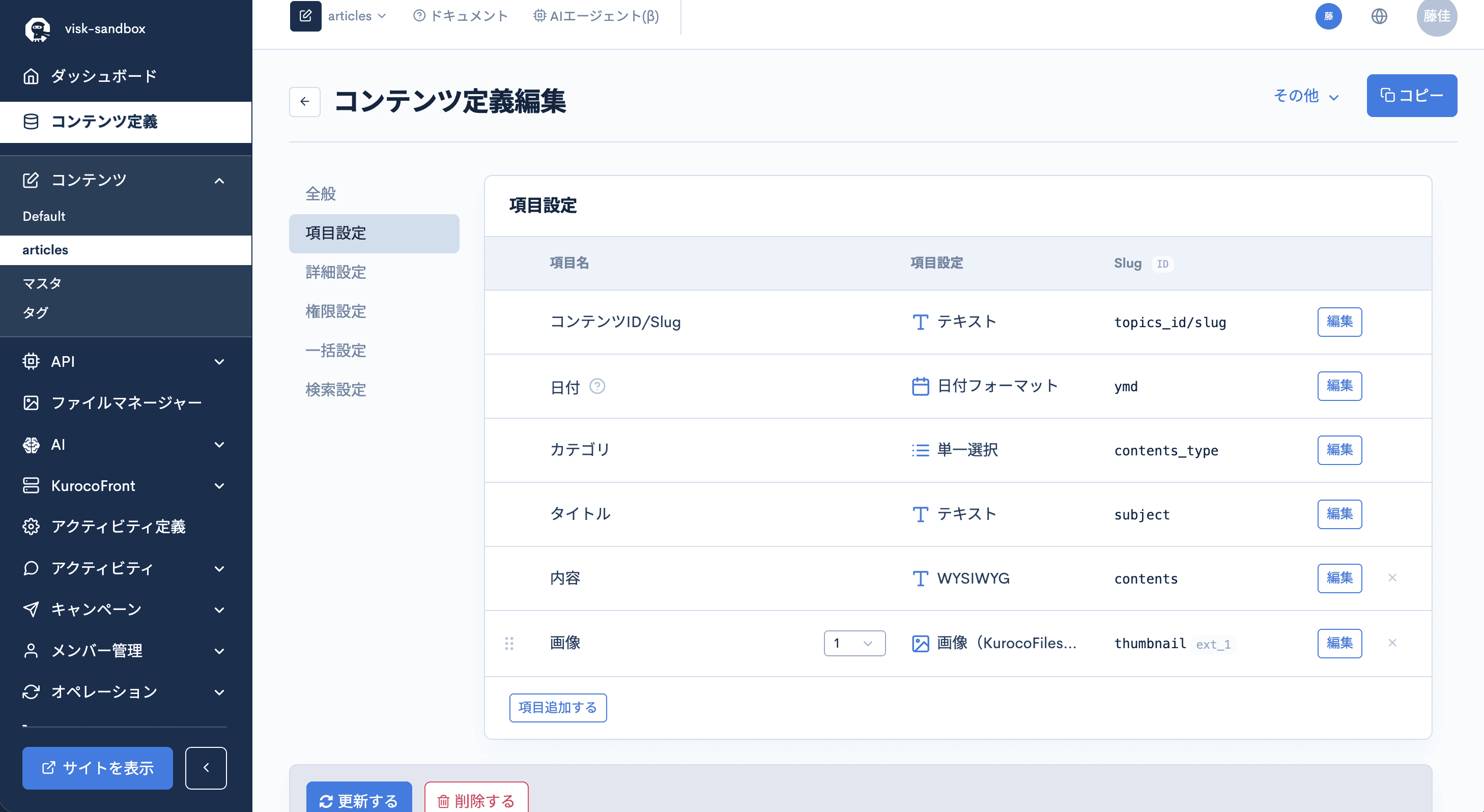Open the その他 dropdown menu
Screen dimensions: 1484x812
pos(1305,96)
